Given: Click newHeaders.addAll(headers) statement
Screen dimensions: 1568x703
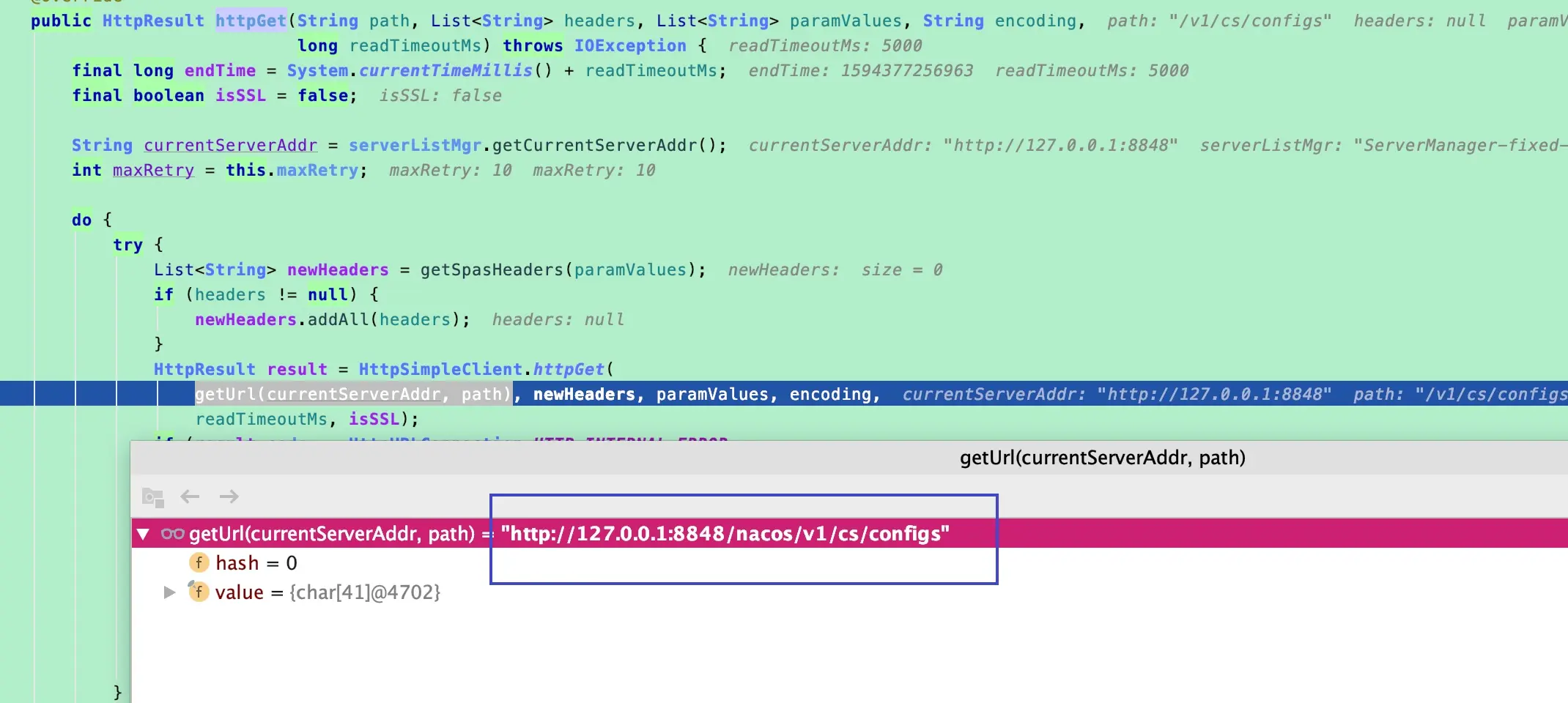Looking at the screenshot, I should 333,319.
